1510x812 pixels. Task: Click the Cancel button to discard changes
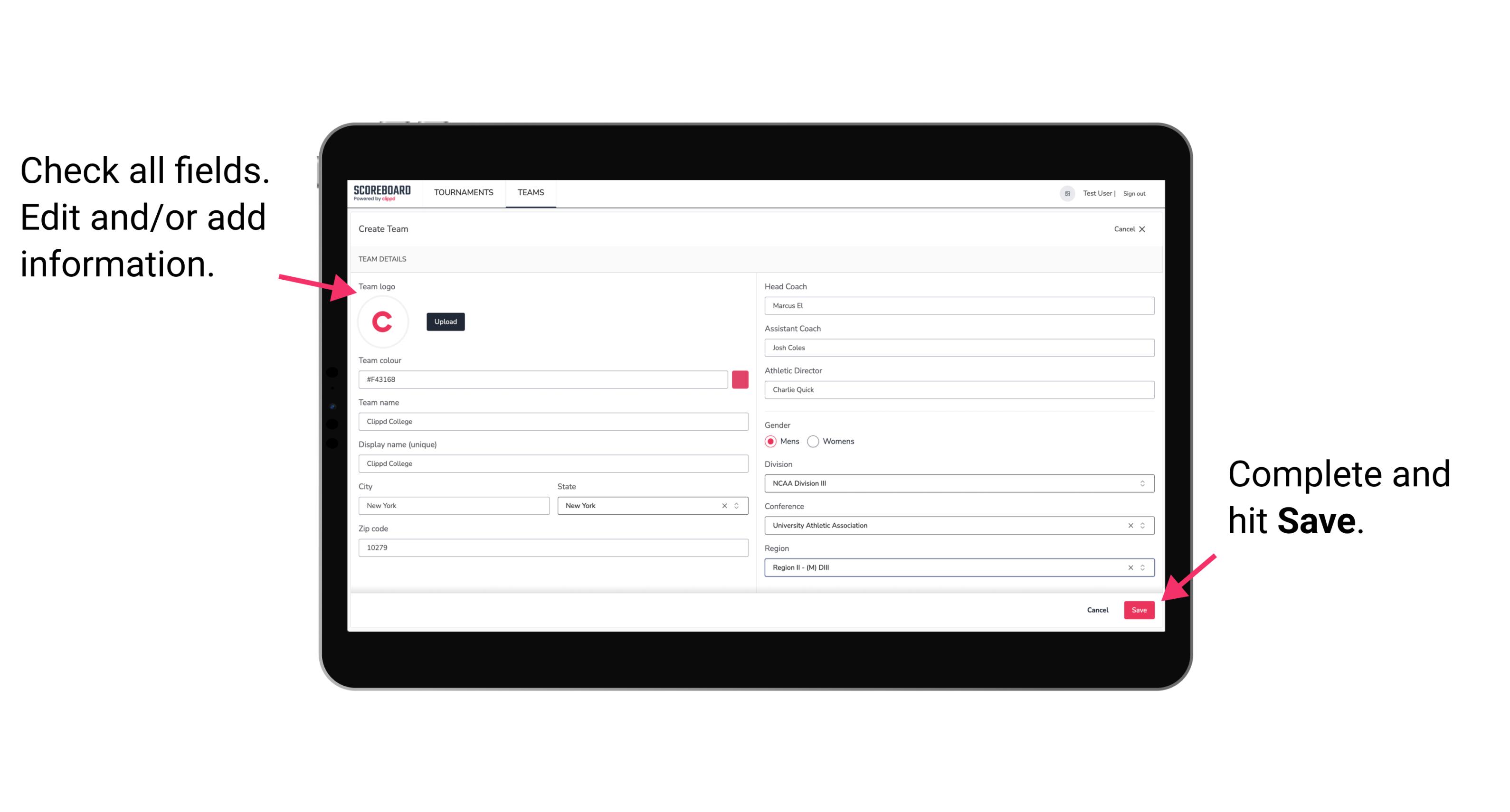[1097, 609]
